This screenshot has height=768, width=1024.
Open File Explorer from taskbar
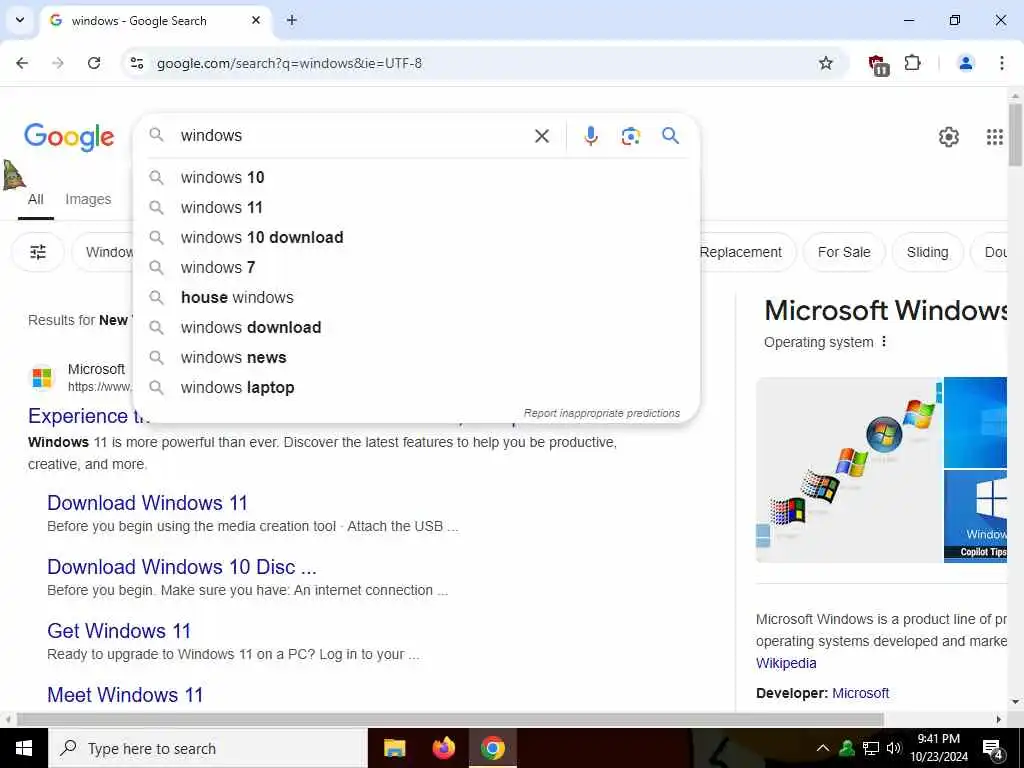point(394,748)
